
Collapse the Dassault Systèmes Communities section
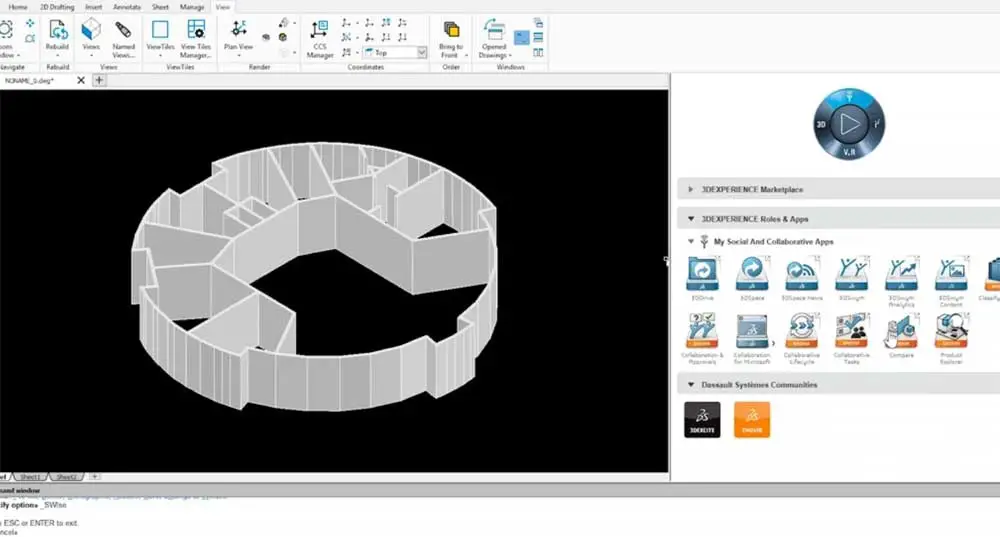691,385
